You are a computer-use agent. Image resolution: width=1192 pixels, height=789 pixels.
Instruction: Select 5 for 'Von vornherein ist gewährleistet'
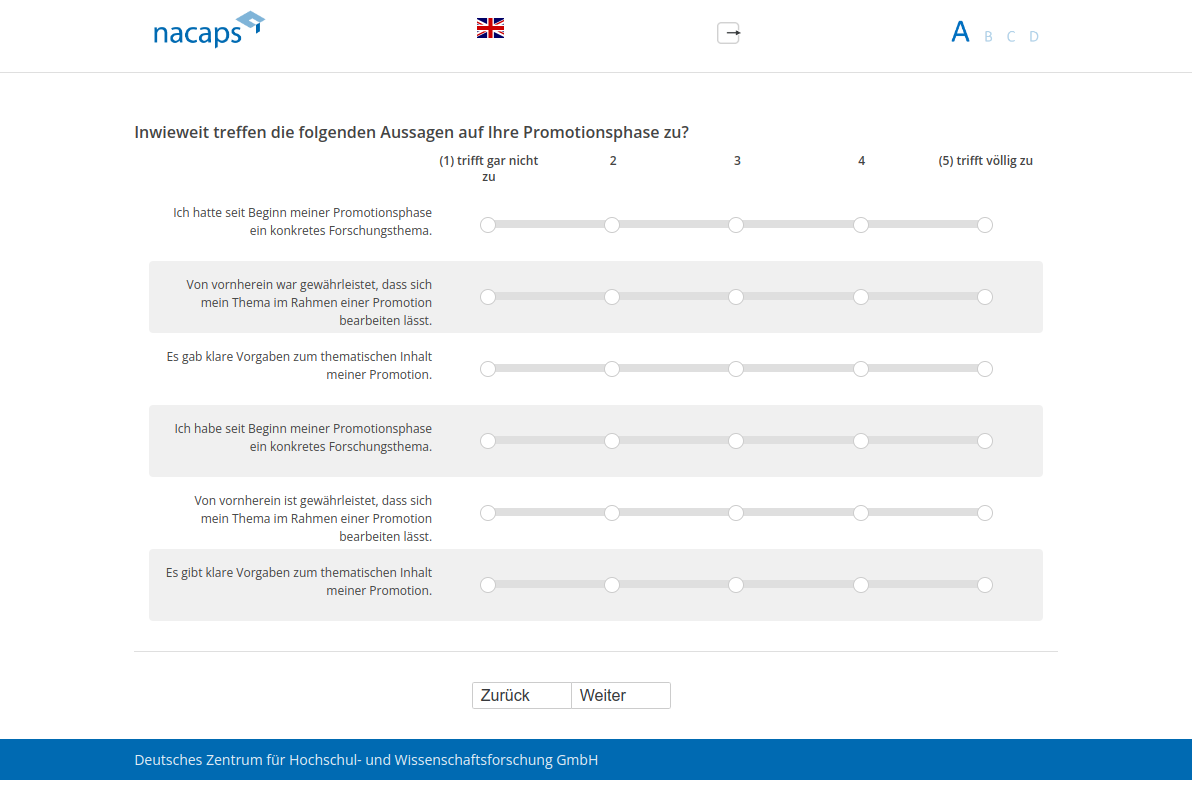point(985,513)
